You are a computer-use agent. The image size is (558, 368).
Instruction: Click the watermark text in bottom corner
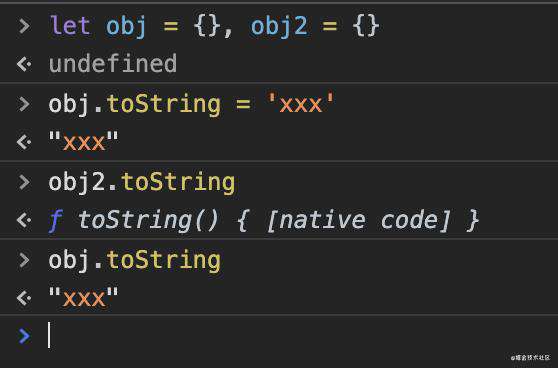click(530, 357)
